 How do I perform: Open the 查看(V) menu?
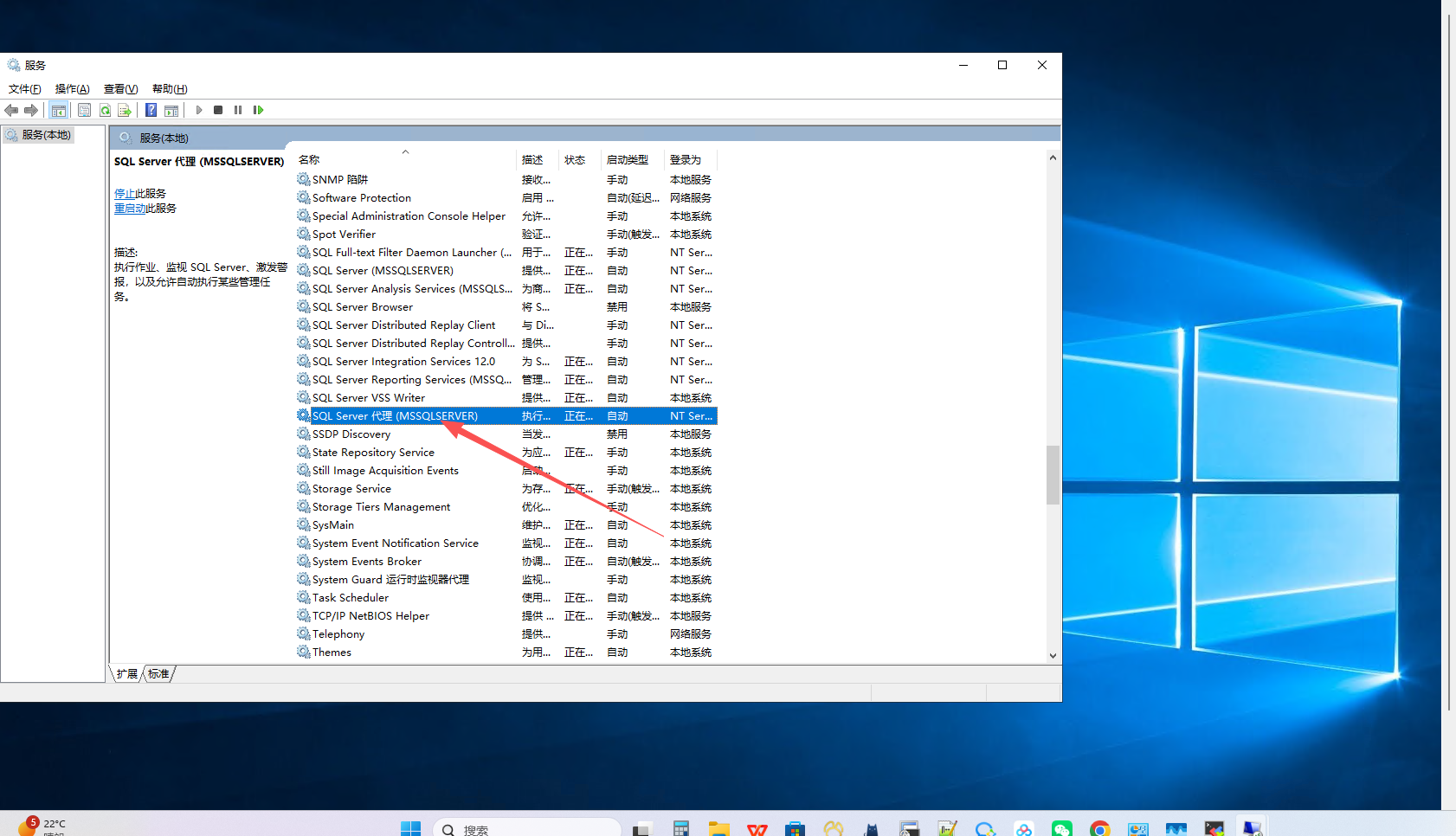(121, 89)
